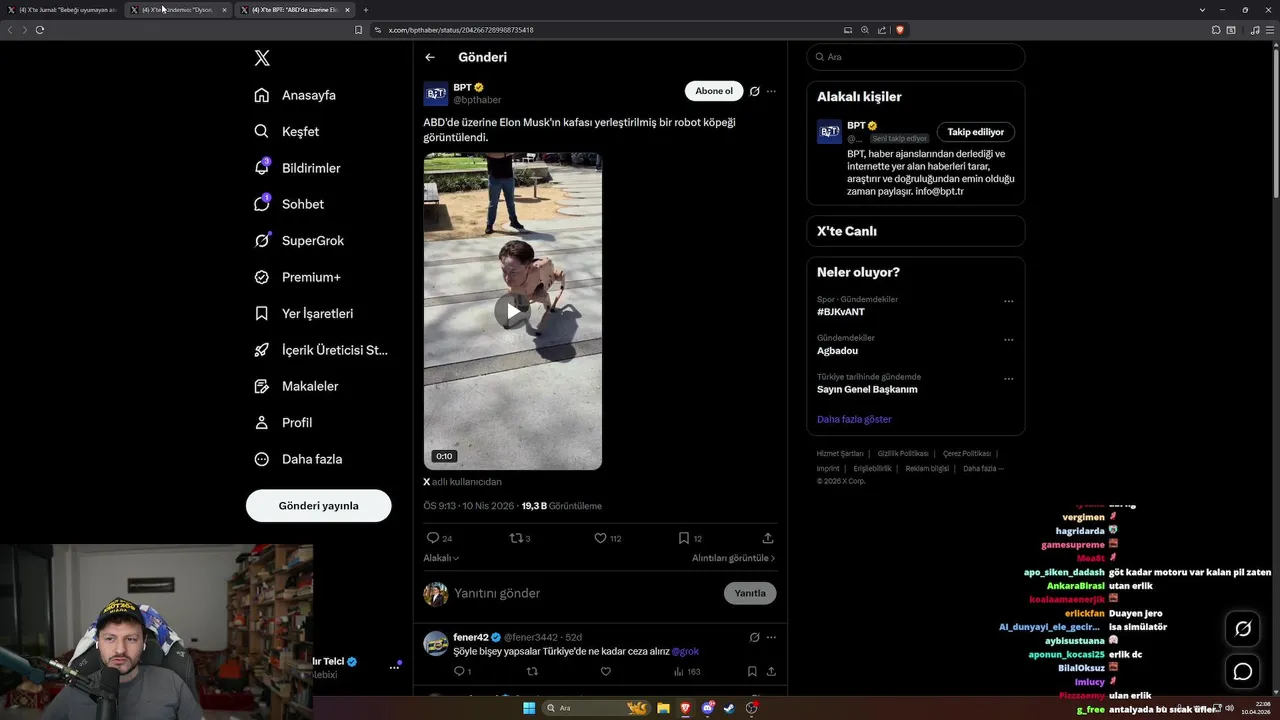1280x720 pixels.
Task: Click the Makaleler icon
Action: pos(261,386)
